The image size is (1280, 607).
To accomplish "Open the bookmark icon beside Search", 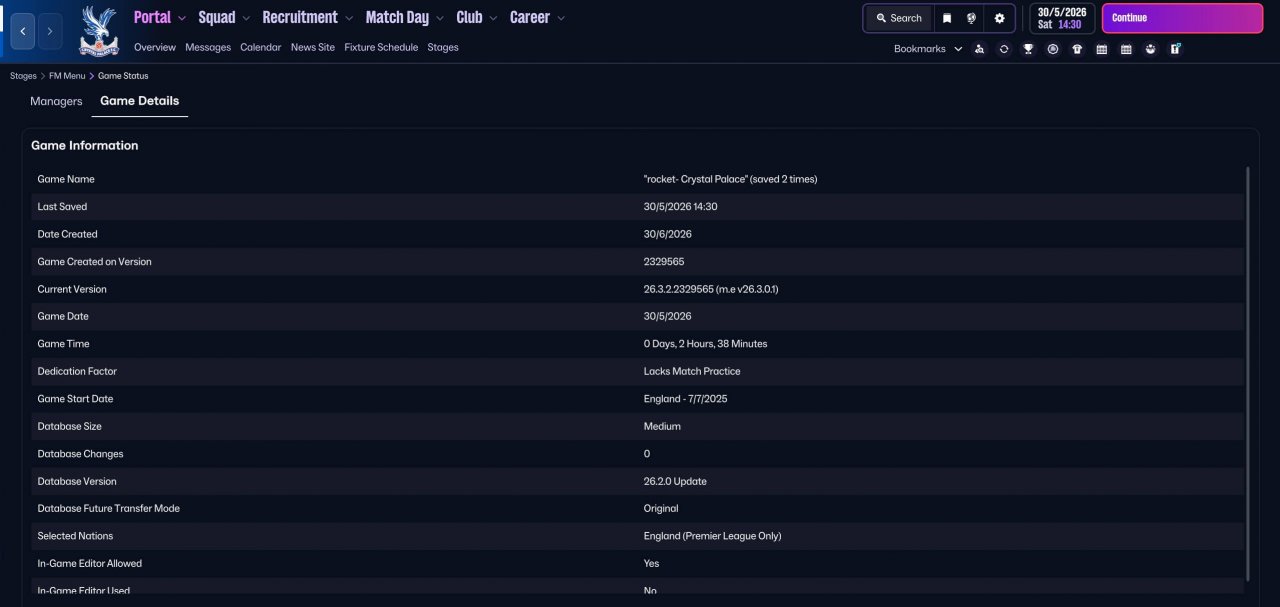I will tap(947, 18).
